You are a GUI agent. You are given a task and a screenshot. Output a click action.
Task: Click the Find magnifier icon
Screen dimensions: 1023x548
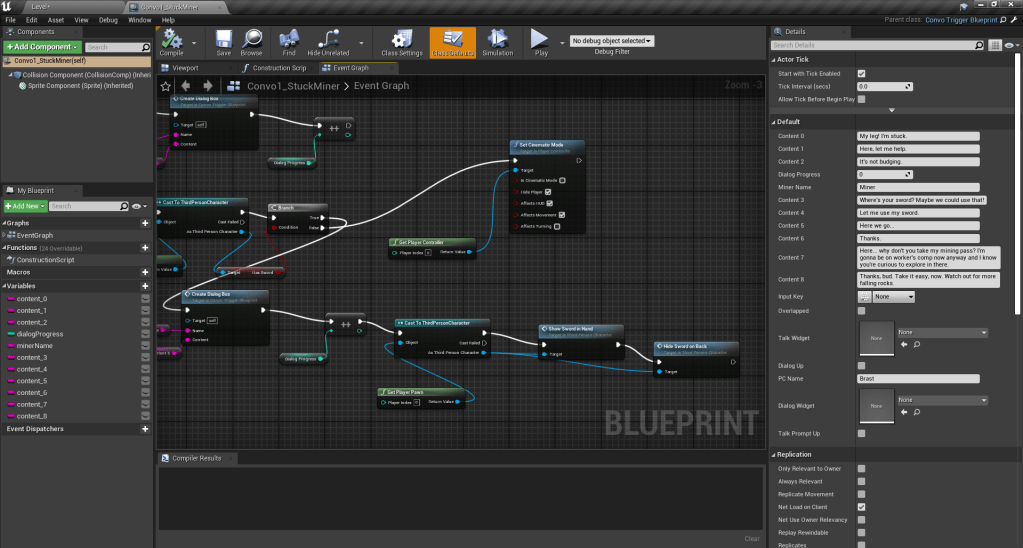pos(288,40)
